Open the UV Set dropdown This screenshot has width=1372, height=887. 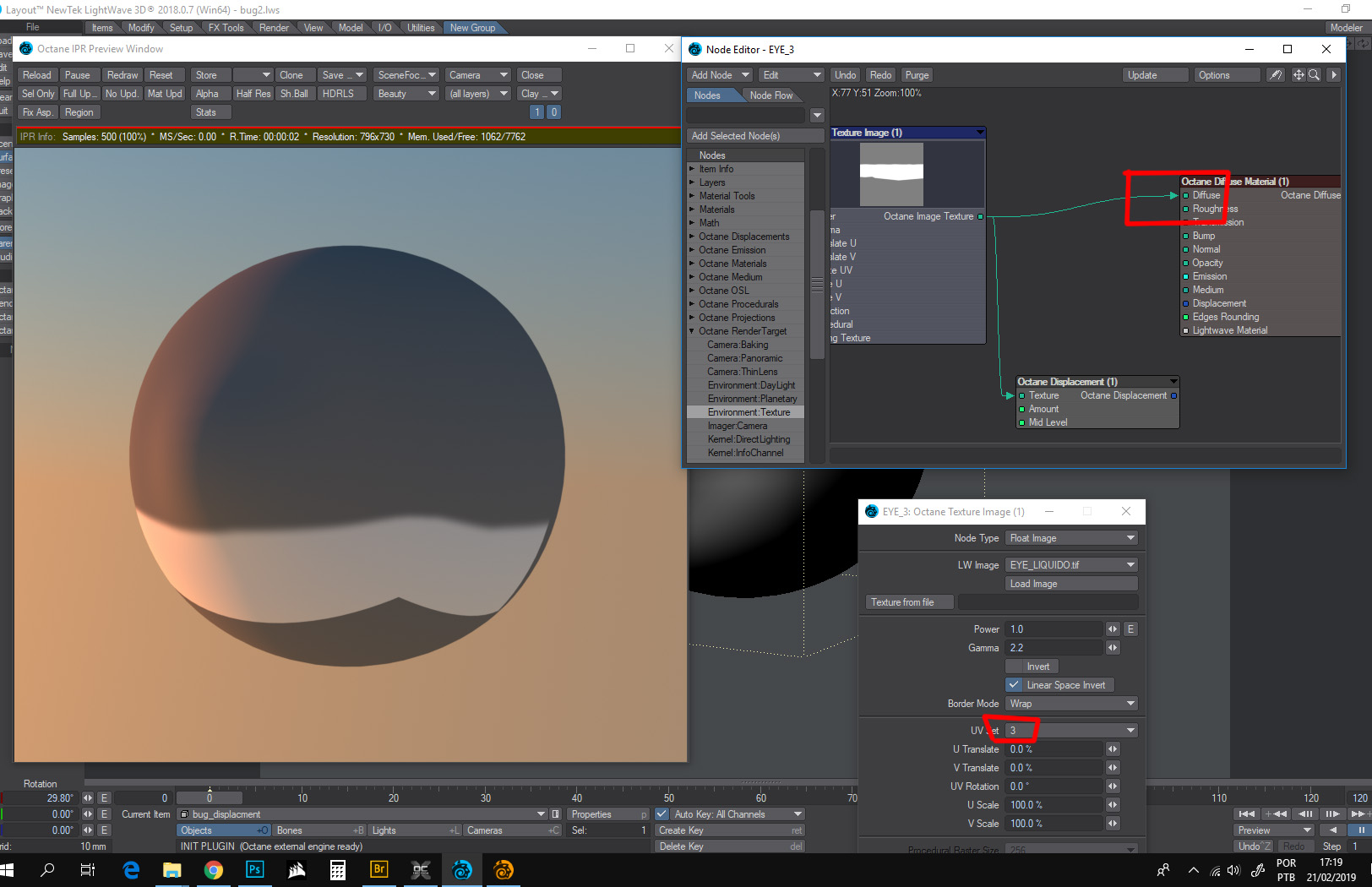click(x=1071, y=731)
